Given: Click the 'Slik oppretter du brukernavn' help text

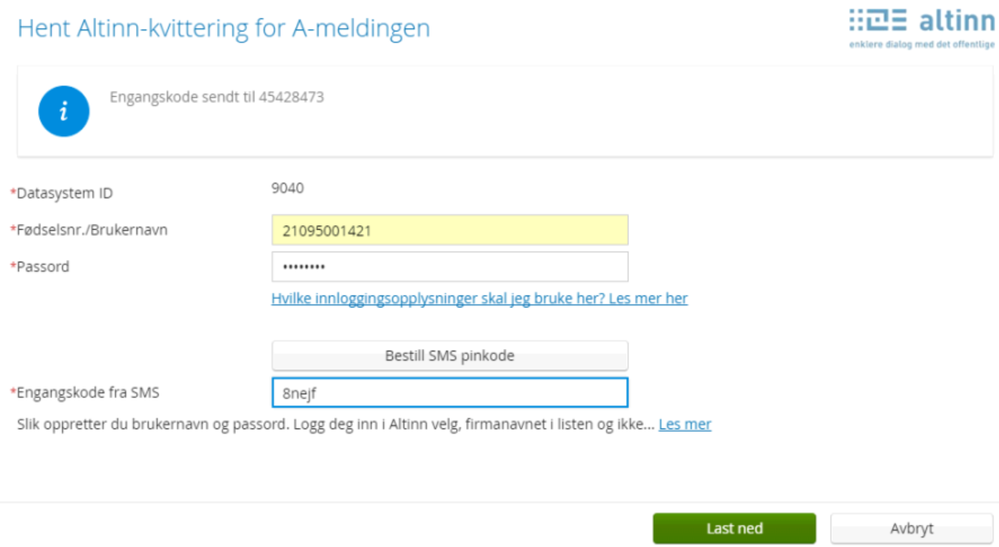Looking at the screenshot, I should 335,424.
